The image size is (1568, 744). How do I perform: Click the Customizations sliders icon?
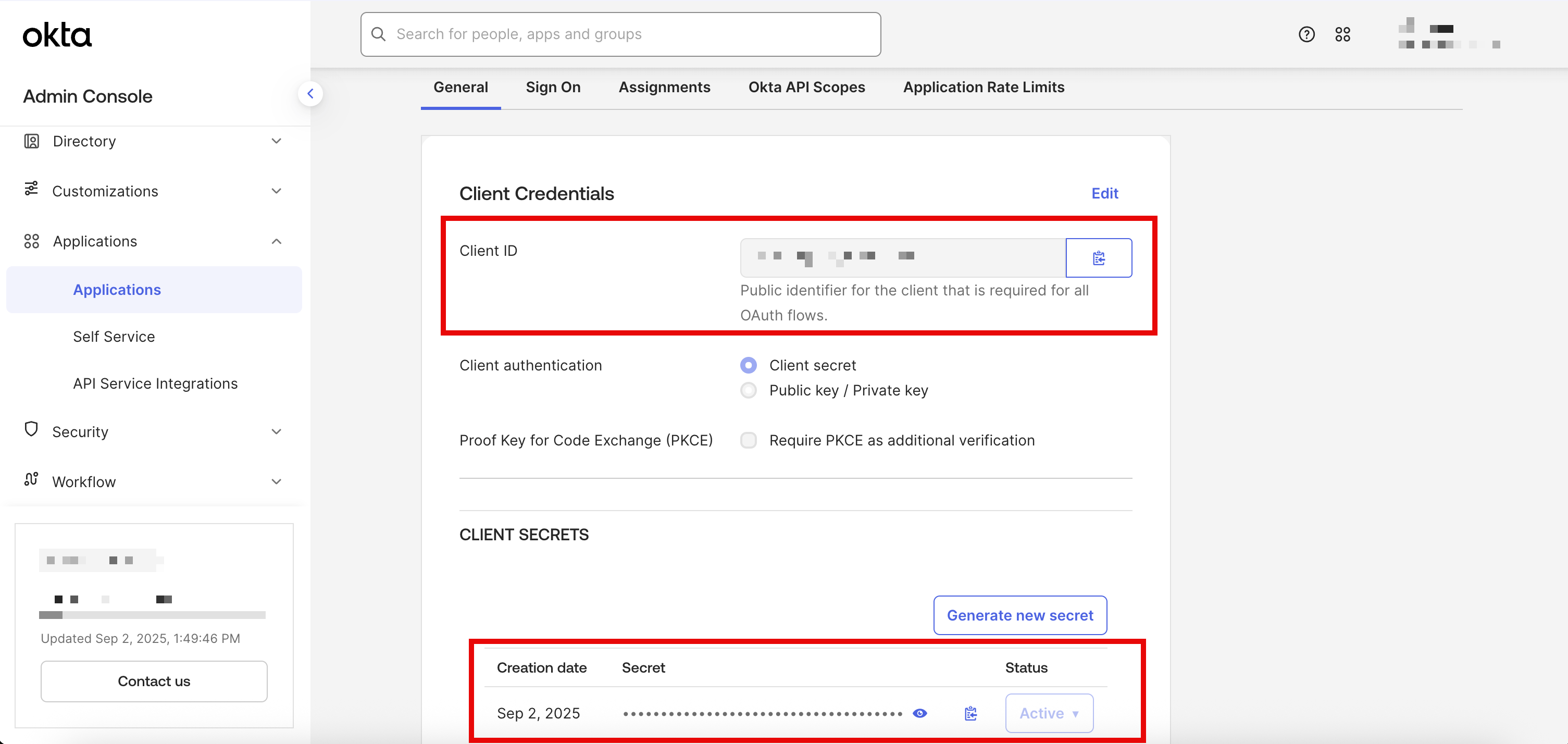point(32,189)
